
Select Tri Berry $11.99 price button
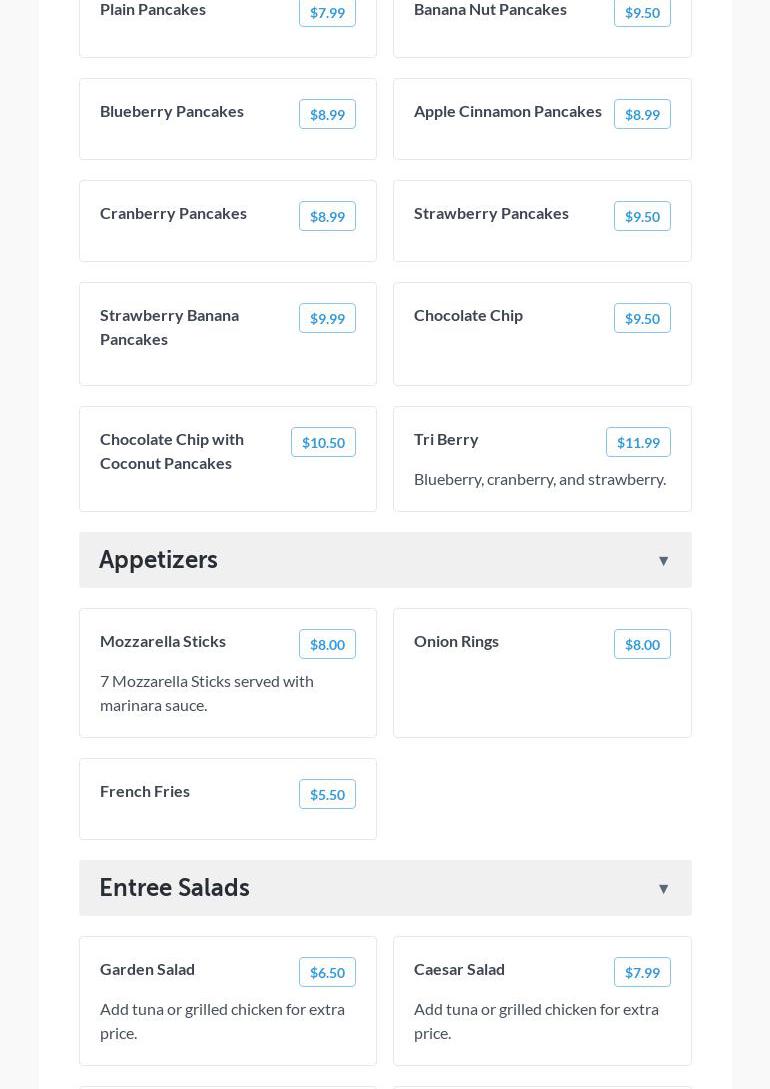coord(638,443)
